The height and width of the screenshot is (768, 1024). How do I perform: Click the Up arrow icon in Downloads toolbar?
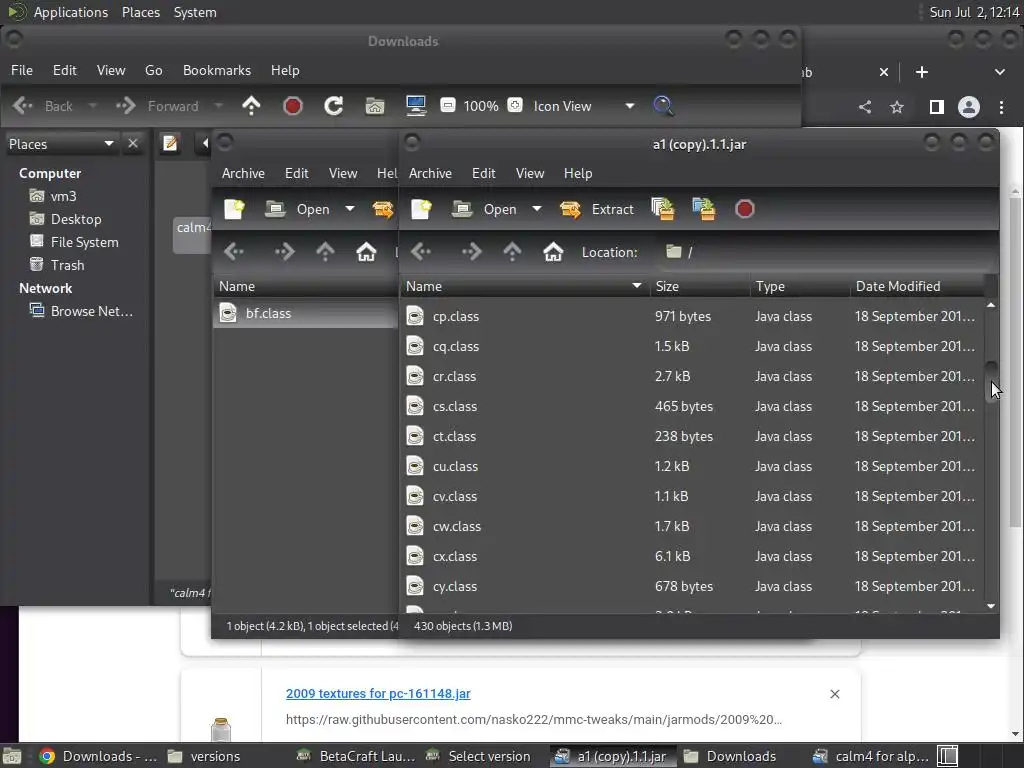click(251, 106)
